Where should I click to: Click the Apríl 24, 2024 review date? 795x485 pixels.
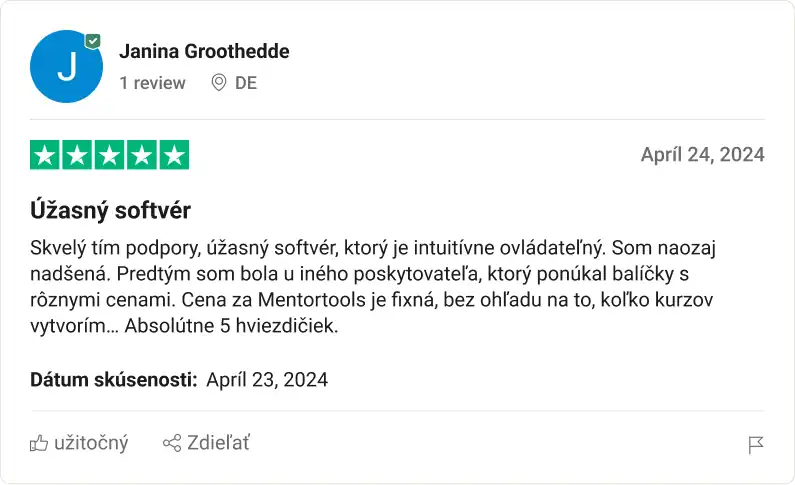702,154
